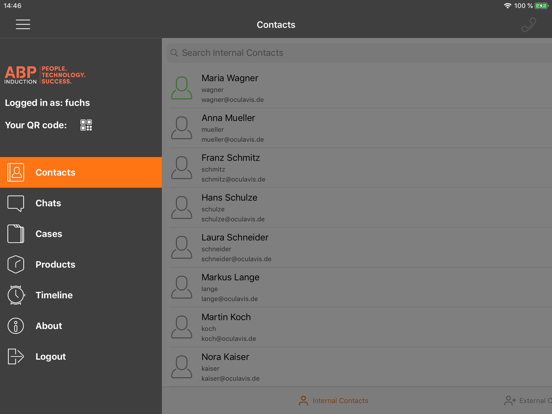The image size is (552, 414).
Task: Click the ABP Induction logo
Action: [45, 75]
